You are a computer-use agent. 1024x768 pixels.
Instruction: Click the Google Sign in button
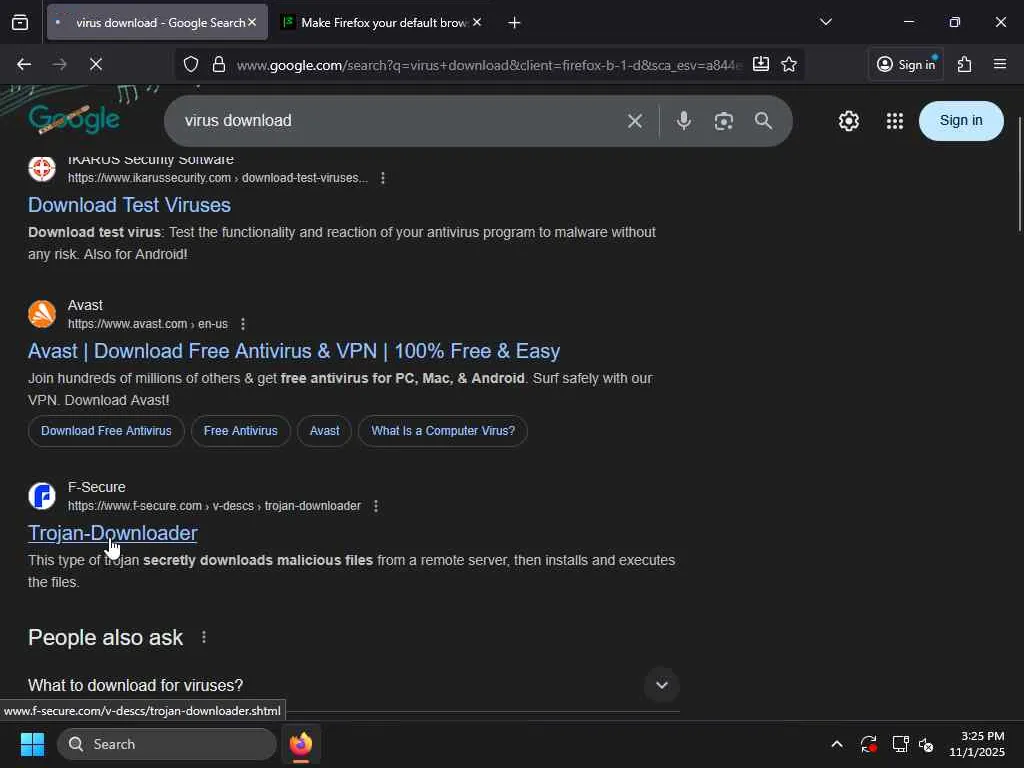click(961, 121)
